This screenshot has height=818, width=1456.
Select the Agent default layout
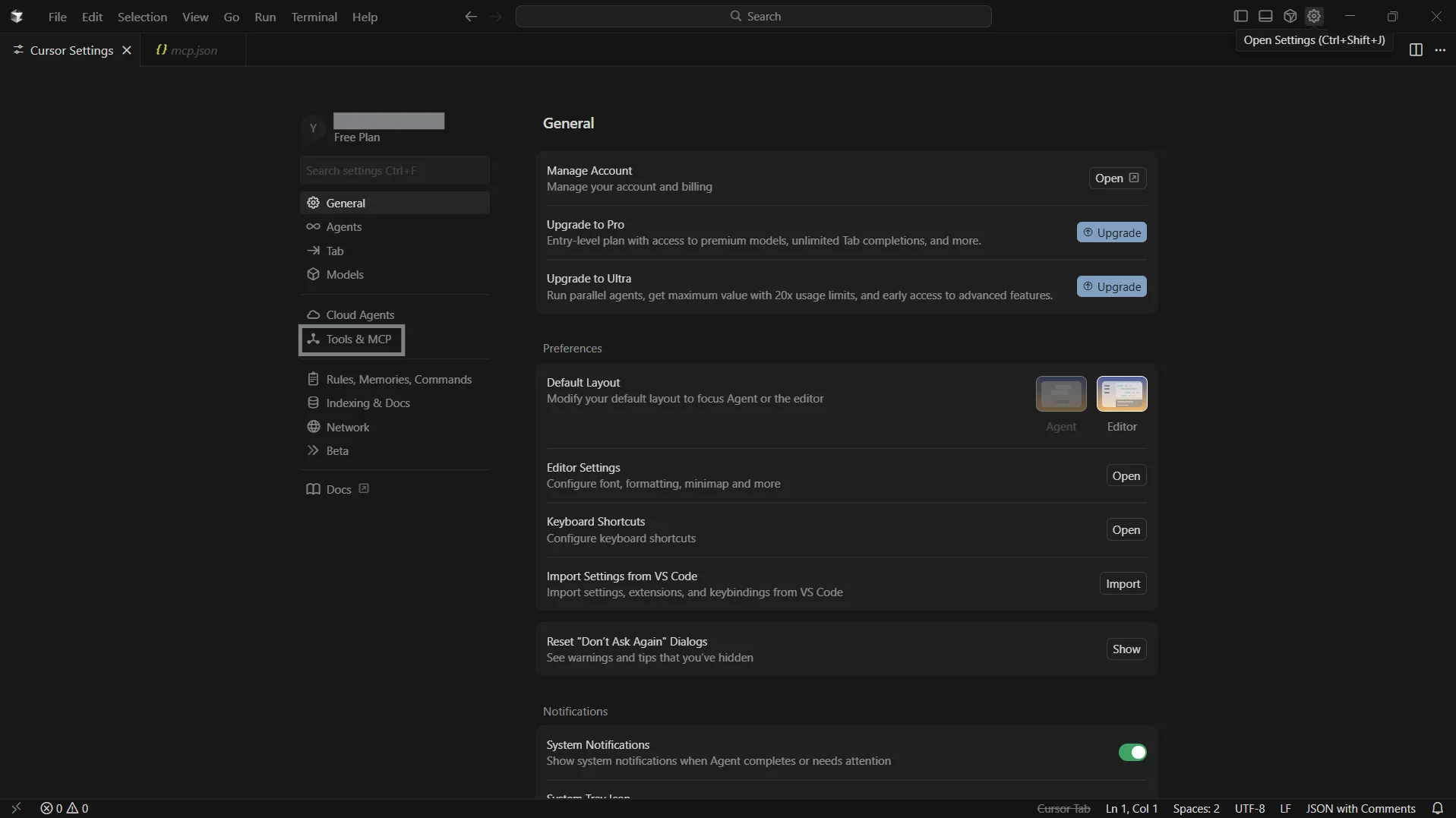(1061, 394)
